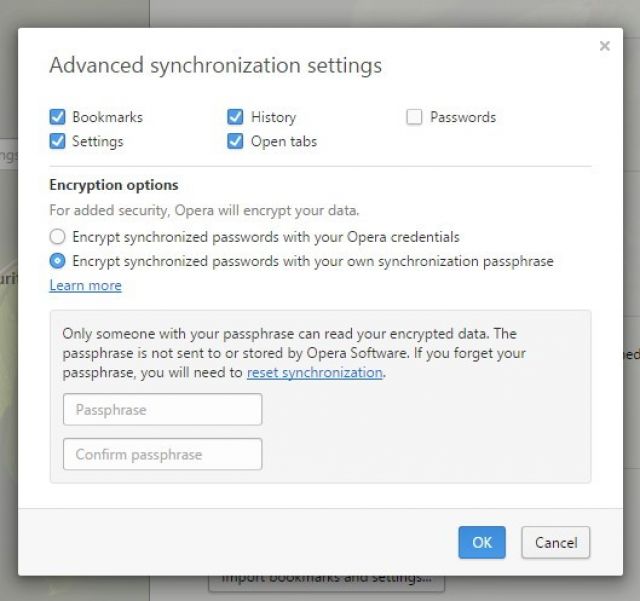
Task: Disable the History sync checkbox
Action: pyautogui.click(x=235, y=117)
